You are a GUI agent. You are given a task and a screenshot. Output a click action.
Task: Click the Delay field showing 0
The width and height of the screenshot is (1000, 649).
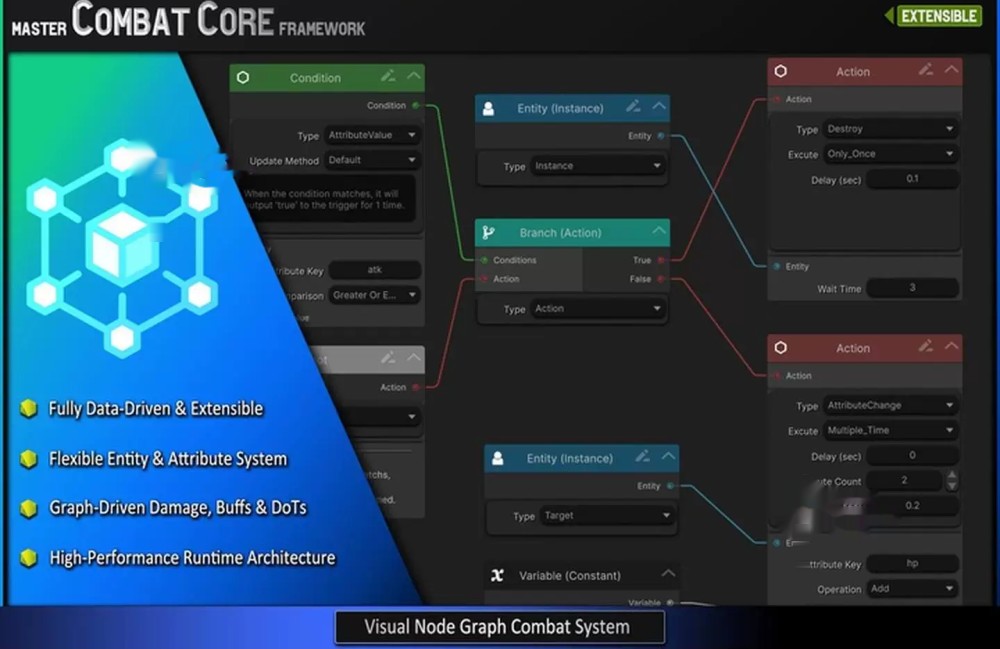click(913, 455)
